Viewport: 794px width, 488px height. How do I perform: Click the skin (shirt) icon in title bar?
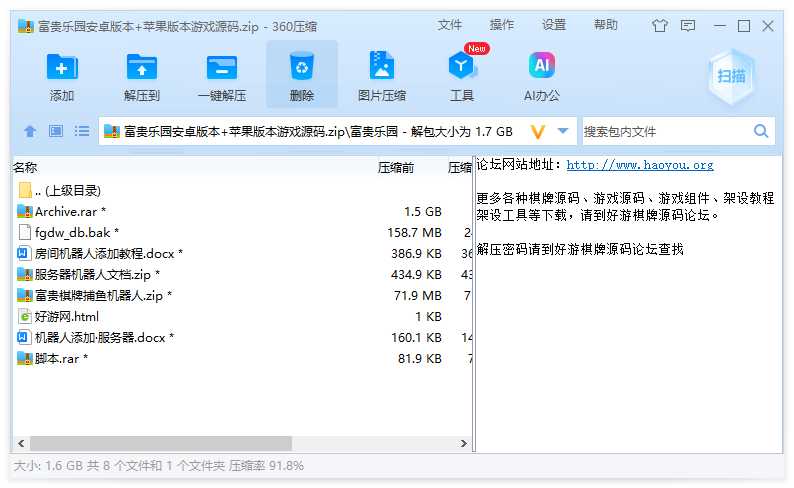[659, 25]
